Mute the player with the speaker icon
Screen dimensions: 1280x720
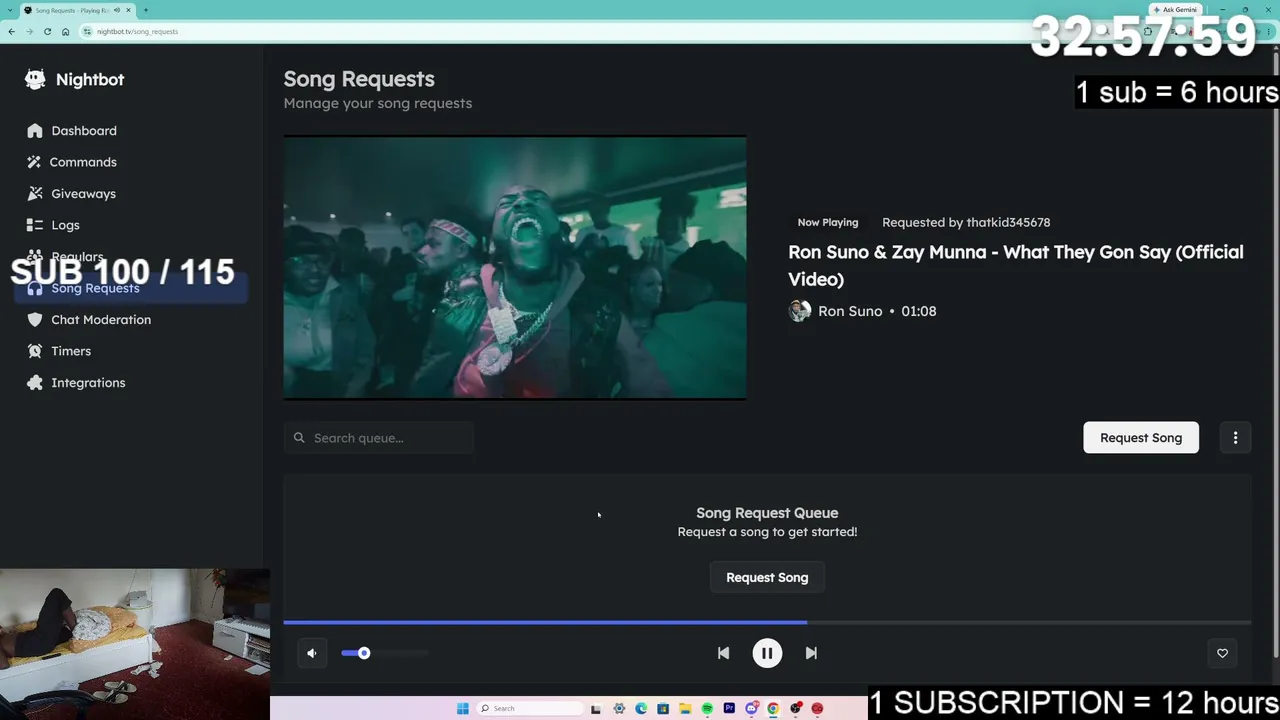[312, 653]
